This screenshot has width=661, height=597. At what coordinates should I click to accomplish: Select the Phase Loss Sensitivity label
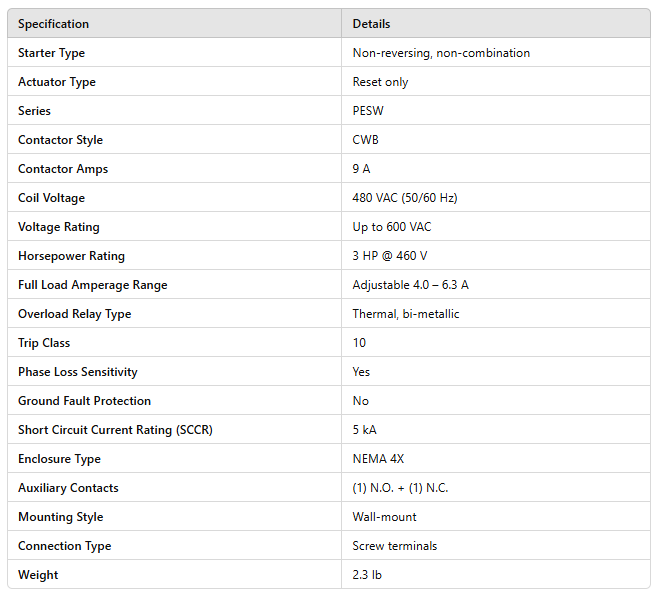tap(77, 372)
